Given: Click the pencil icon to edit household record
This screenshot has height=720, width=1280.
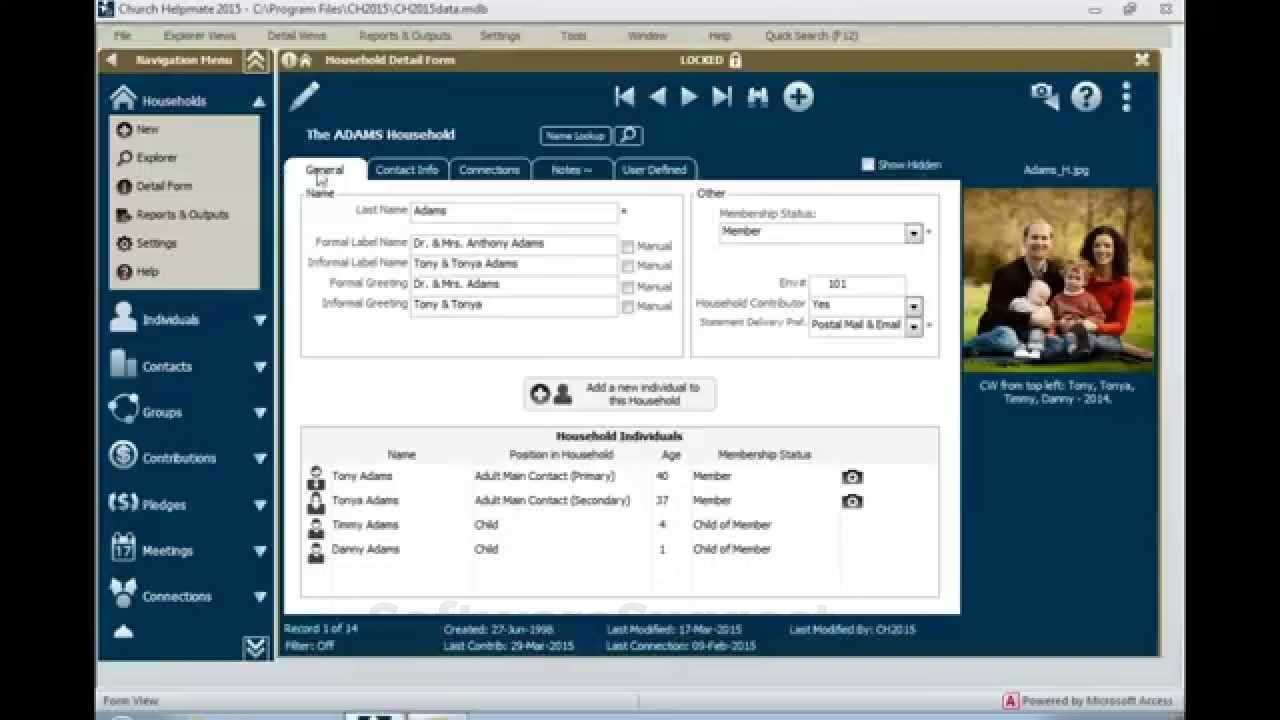Looking at the screenshot, I should 306,95.
